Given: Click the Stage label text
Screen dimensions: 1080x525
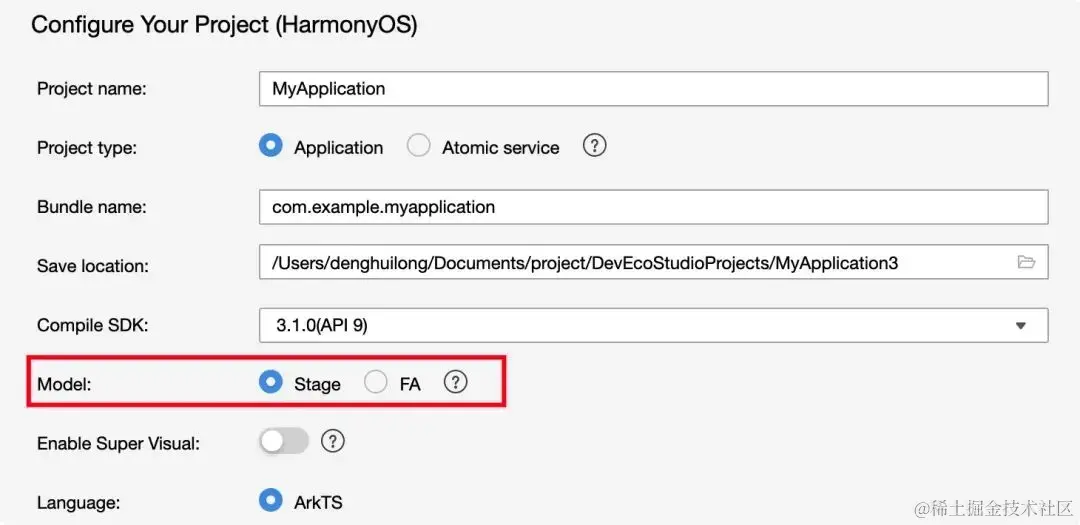Looking at the screenshot, I should click(x=317, y=384).
